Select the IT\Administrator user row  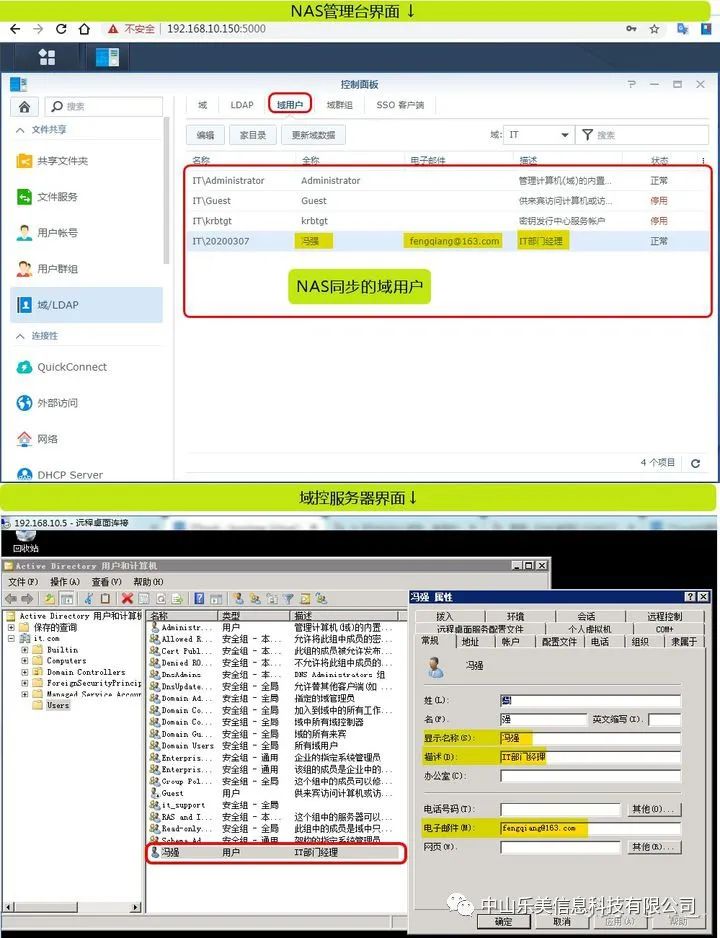coord(447,181)
